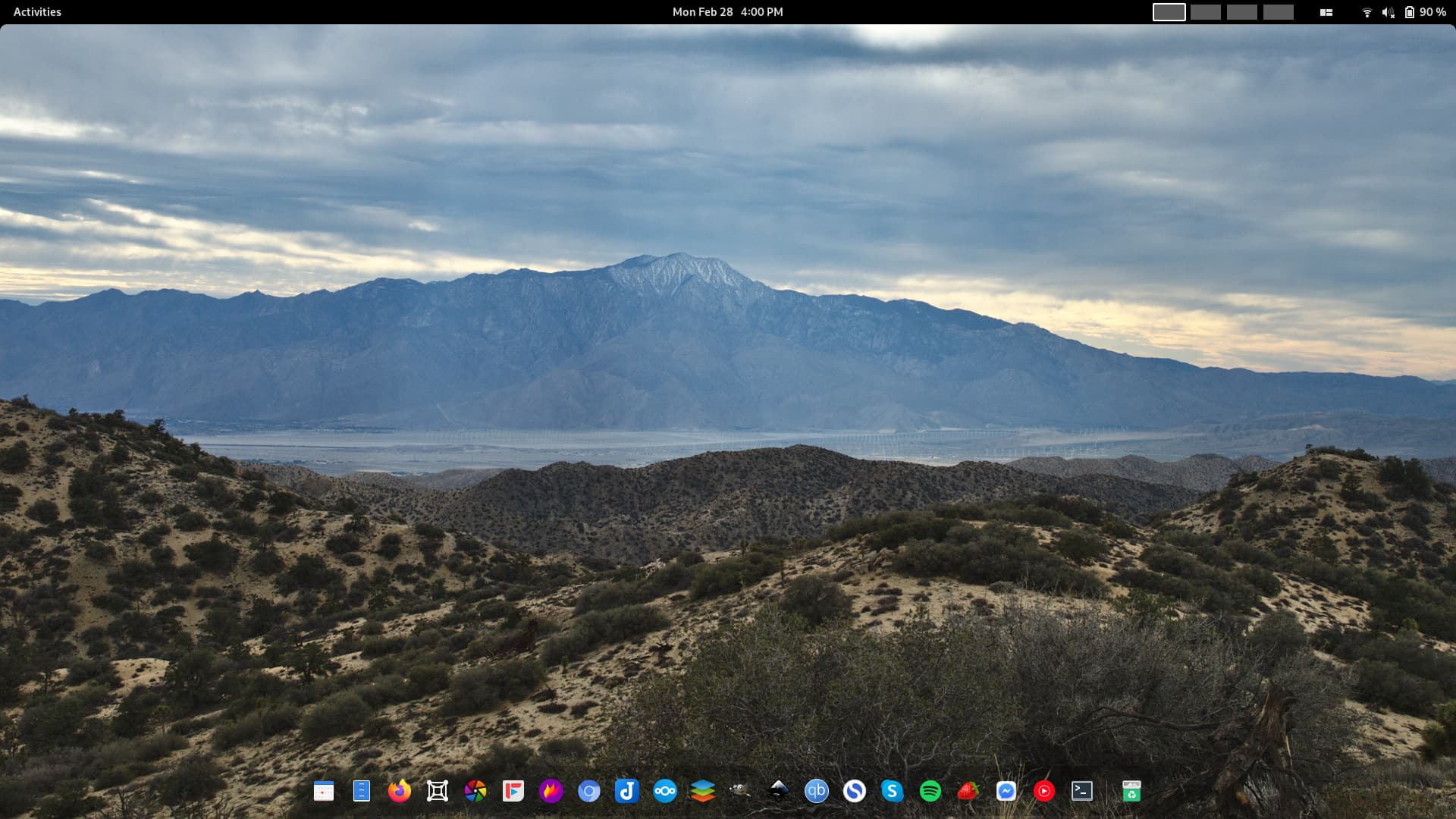Open the Trash icon in the dock
This screenshot has height=819, width=1456.
point(1131,791)
